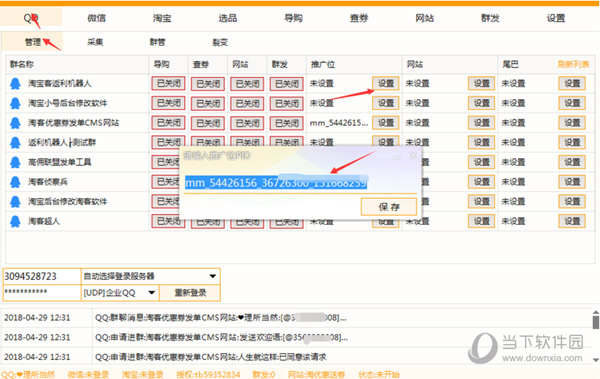Click 授权:tb59352834 in status bar
600x379 pixels.
coord(208,374)
